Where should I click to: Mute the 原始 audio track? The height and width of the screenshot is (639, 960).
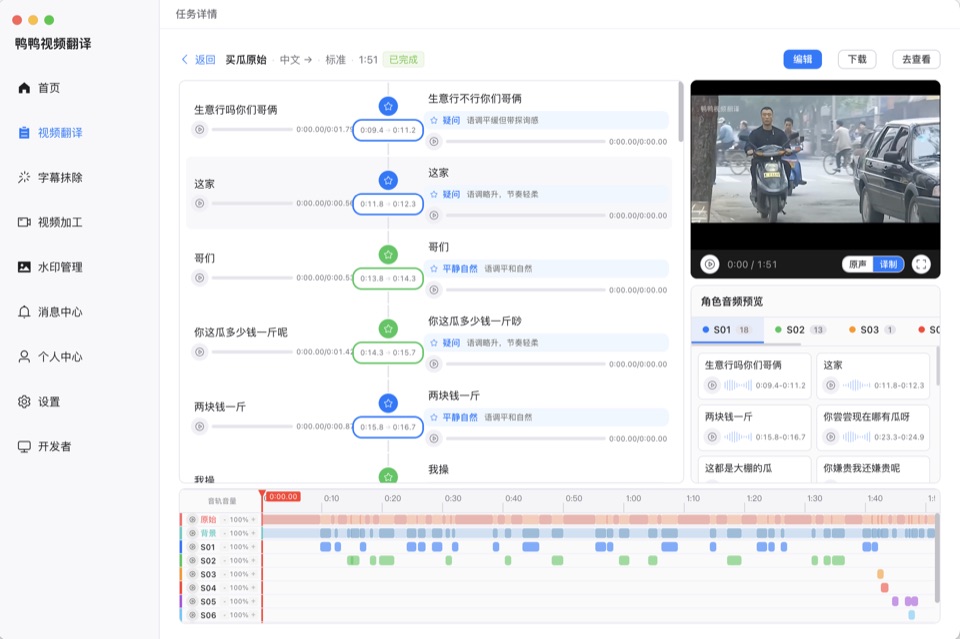192,519
